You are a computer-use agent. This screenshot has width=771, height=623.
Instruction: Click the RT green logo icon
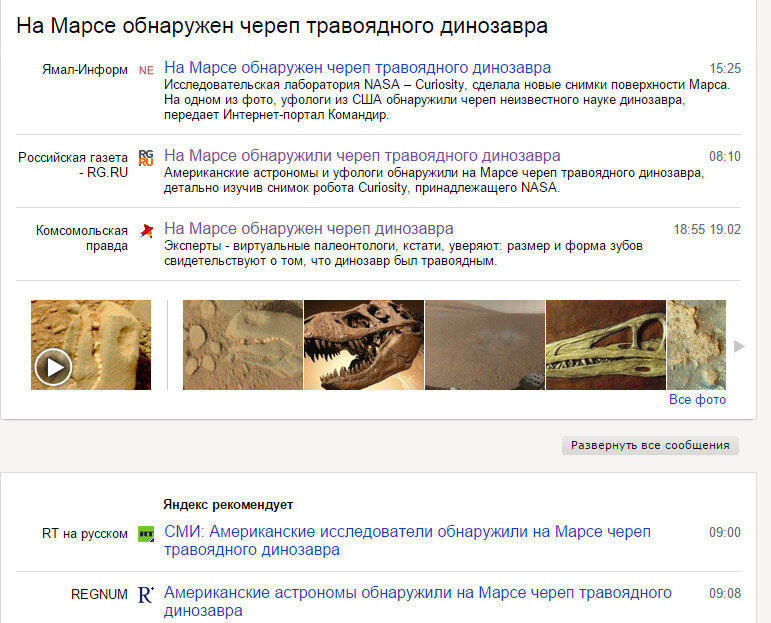pyautogui.click(x=146, y=534)
